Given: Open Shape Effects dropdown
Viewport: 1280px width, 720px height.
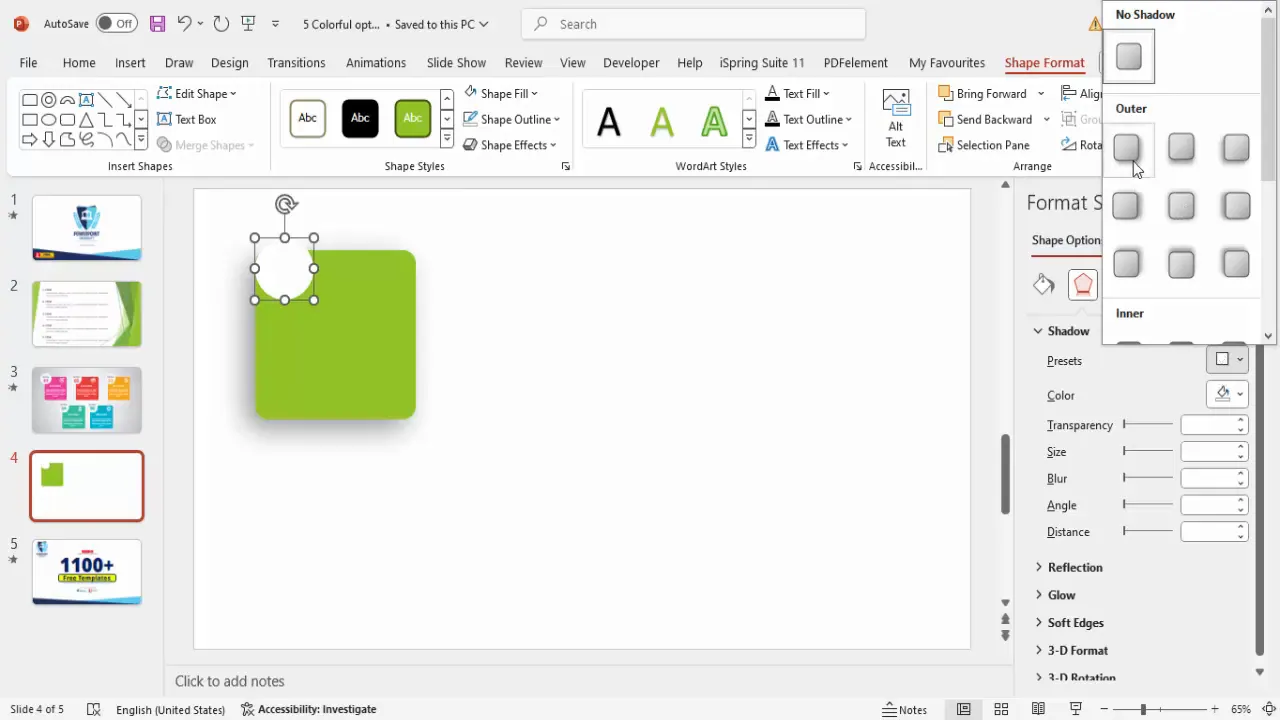Looking at the screenshot, I should click(x=511, y=145).
